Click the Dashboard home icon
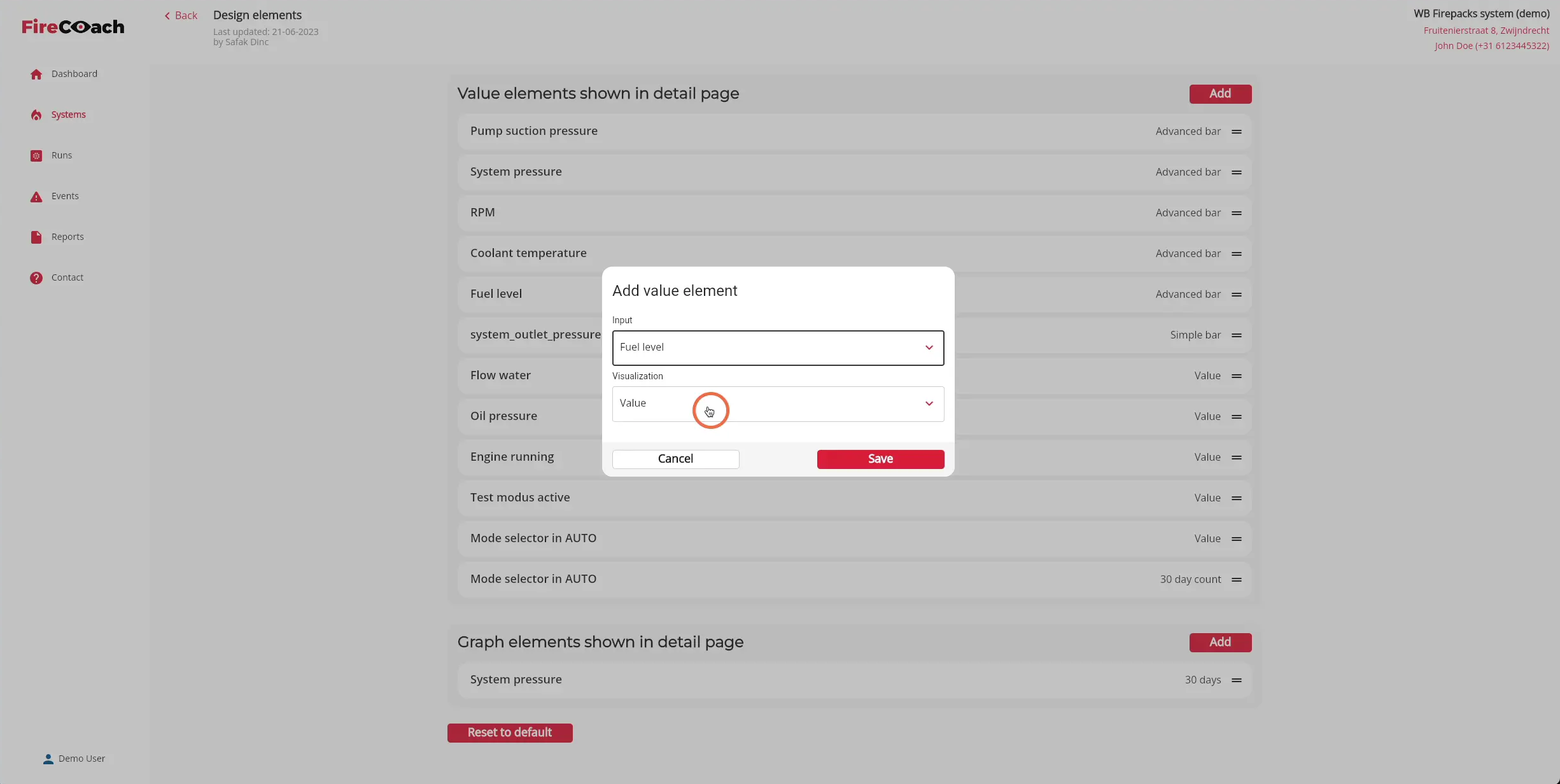The image size is (1560, 784). [36, 74]
